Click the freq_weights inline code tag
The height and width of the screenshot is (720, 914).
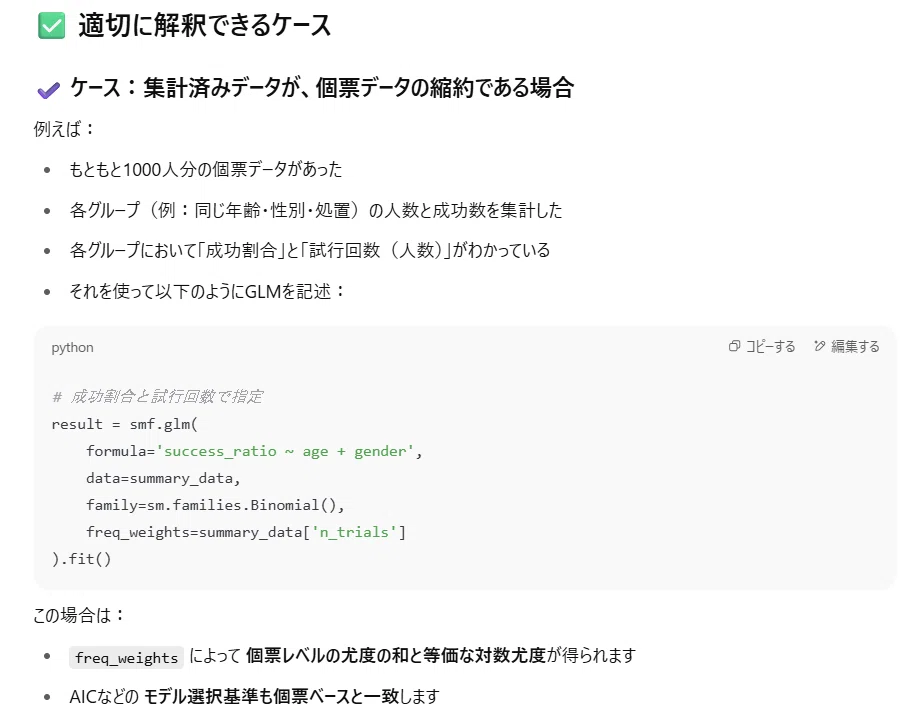[x=126, y=658]
